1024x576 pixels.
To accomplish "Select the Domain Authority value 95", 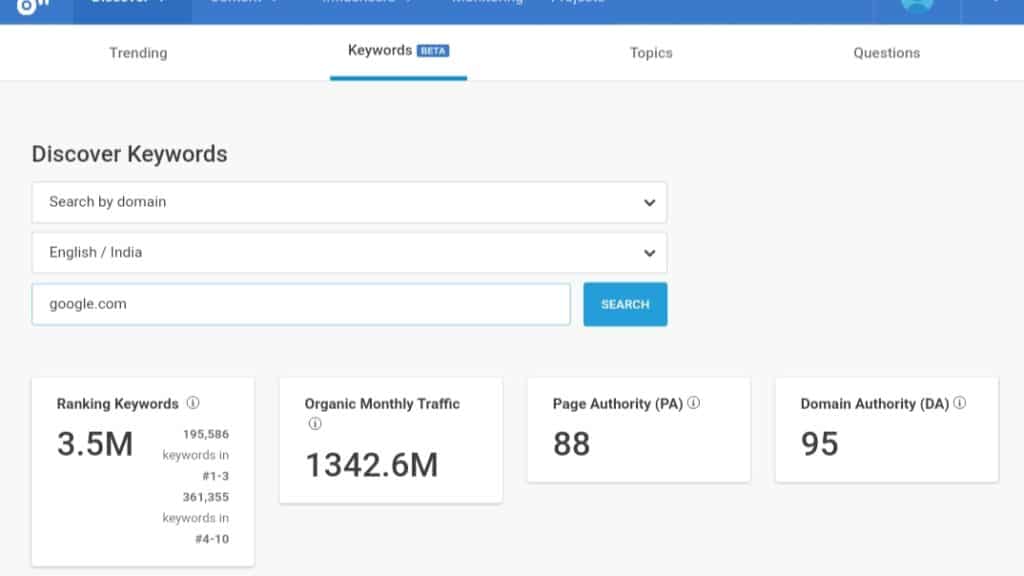I will tap(820, 444).
